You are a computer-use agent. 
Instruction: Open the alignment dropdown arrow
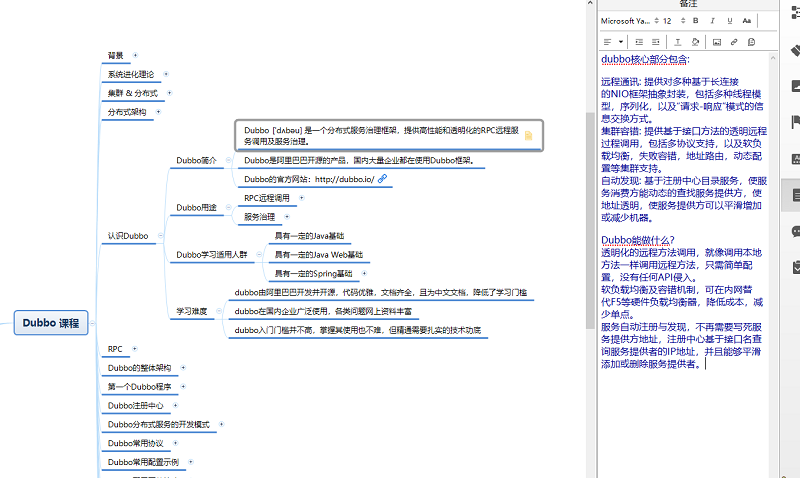coord(620,42)
